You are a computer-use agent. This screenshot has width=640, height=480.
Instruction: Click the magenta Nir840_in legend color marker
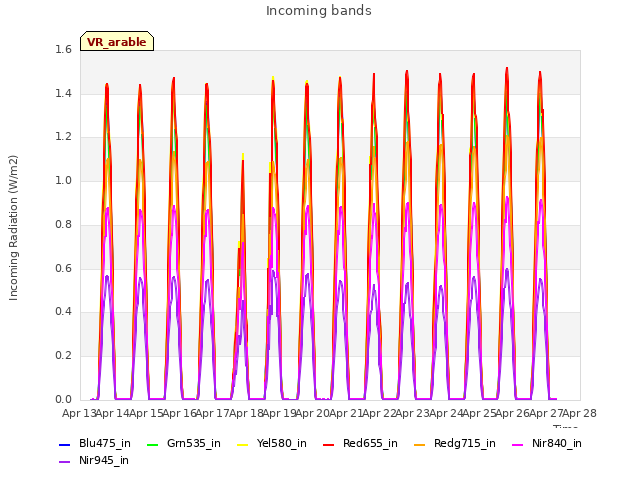coord(518,444)
